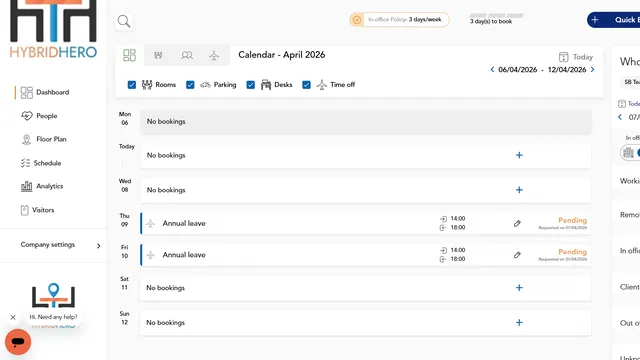Image resolution: width=640 pixels, height=360 pixels.
Task: Switch to the airplane time-off view tab
Action: (x=214, y=55)
